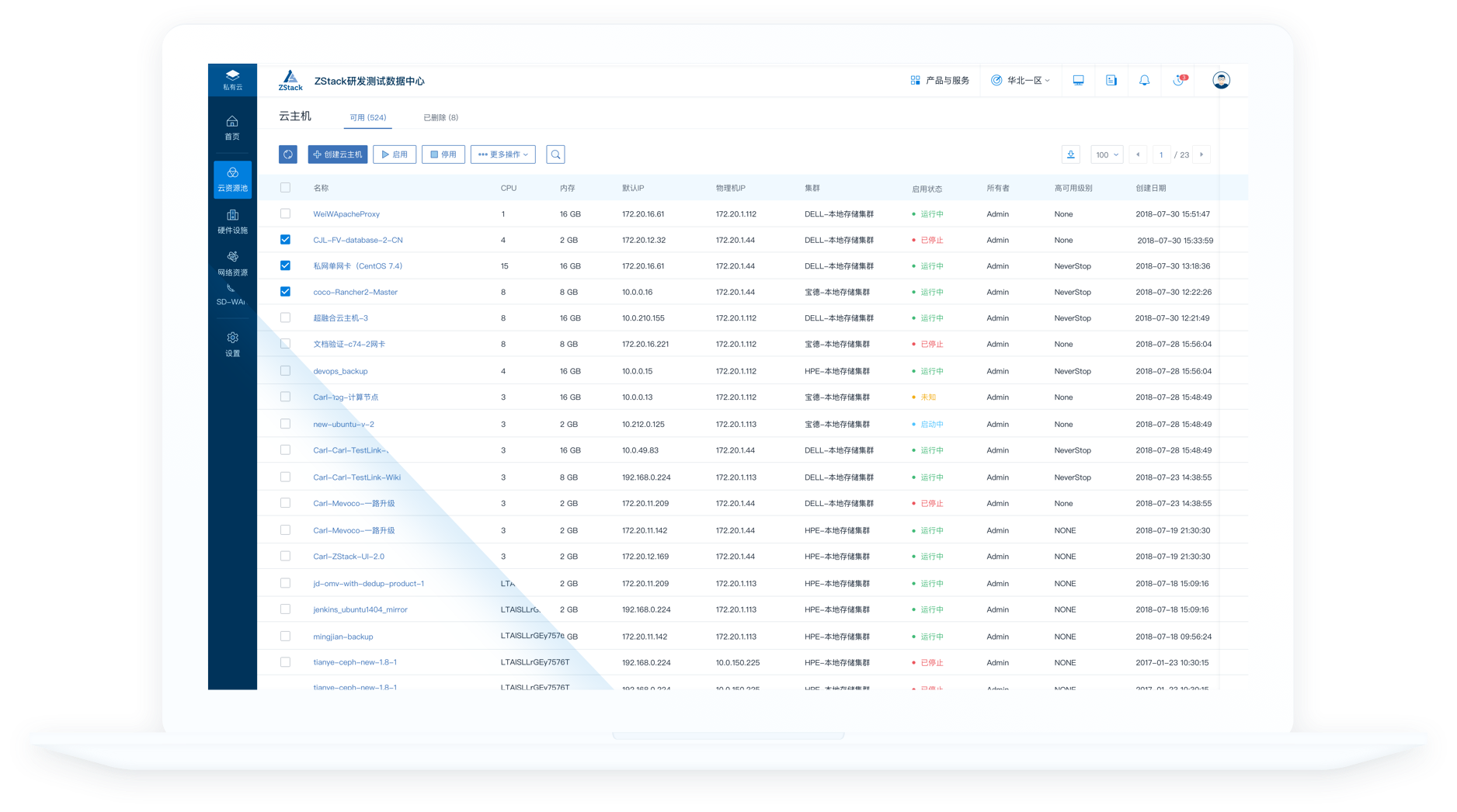Click the blue refresh icon button
The image size is (1457, 812).
(x=287, y=154)
